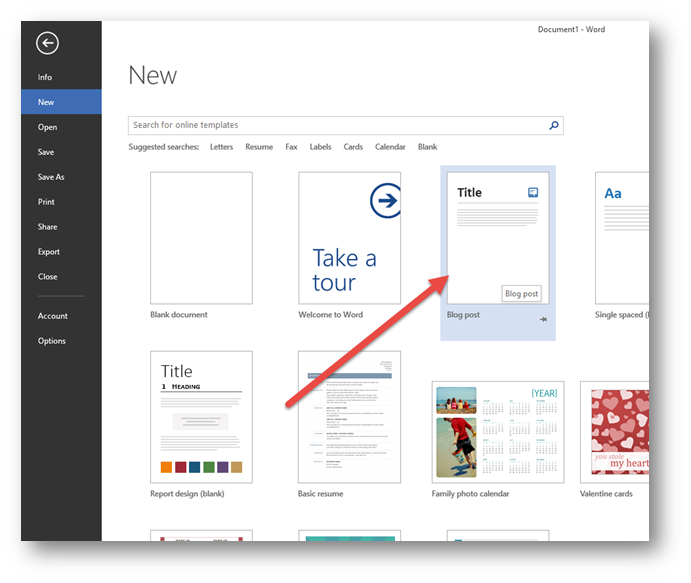Screen dimensions: 691x583
Task: Choose the Report design (blank) template
Action: point(201,417)
